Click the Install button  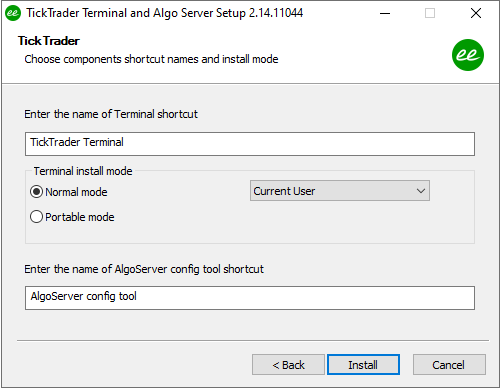(x=363, y=365)
